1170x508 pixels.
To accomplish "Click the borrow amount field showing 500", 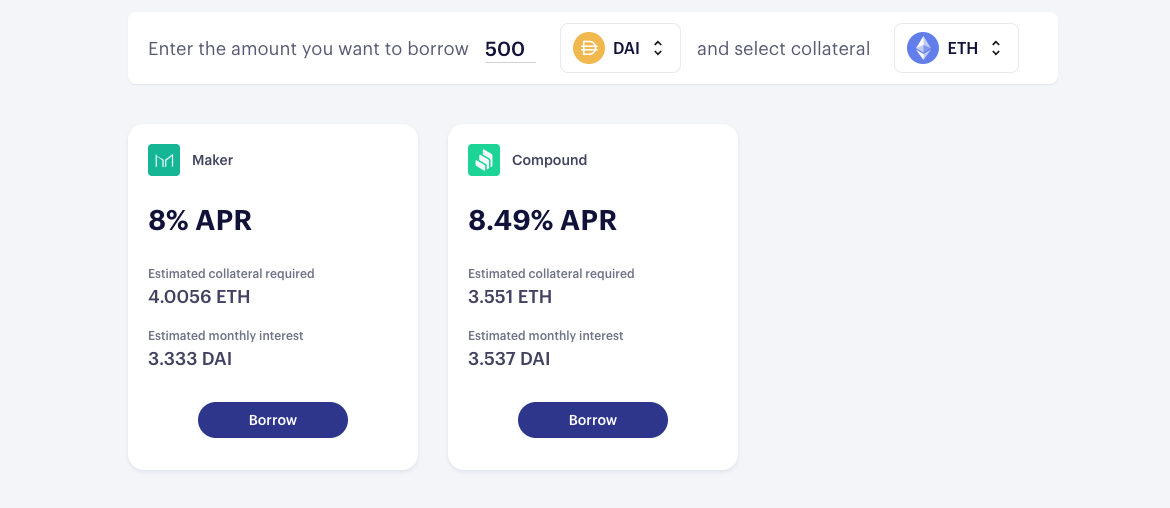I will pyautogui.click(x=510, y=49).
